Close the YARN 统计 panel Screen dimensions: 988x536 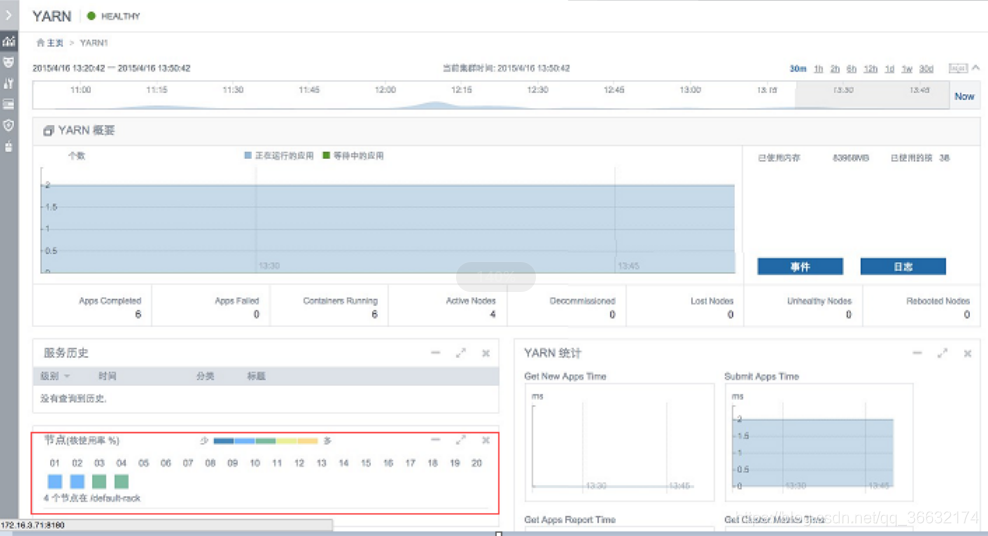[x=967, y=353]
